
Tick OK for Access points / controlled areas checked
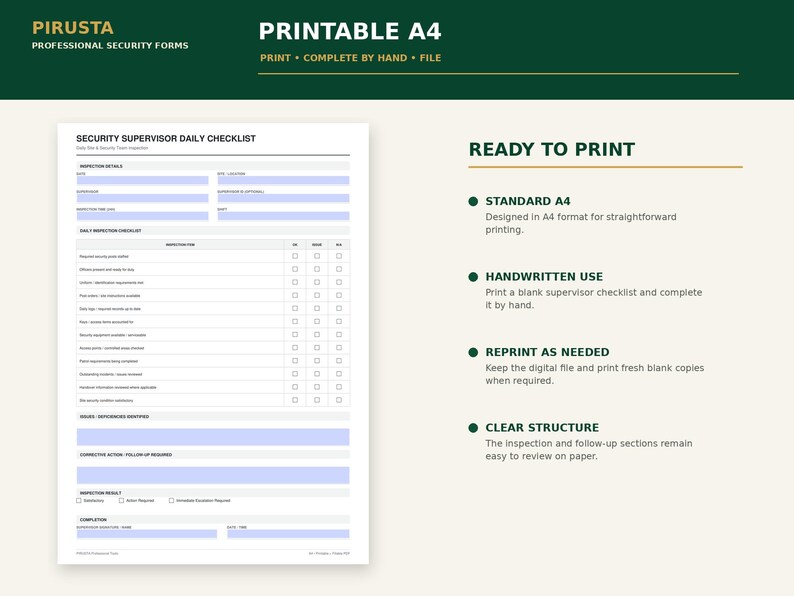coord(295,348)
